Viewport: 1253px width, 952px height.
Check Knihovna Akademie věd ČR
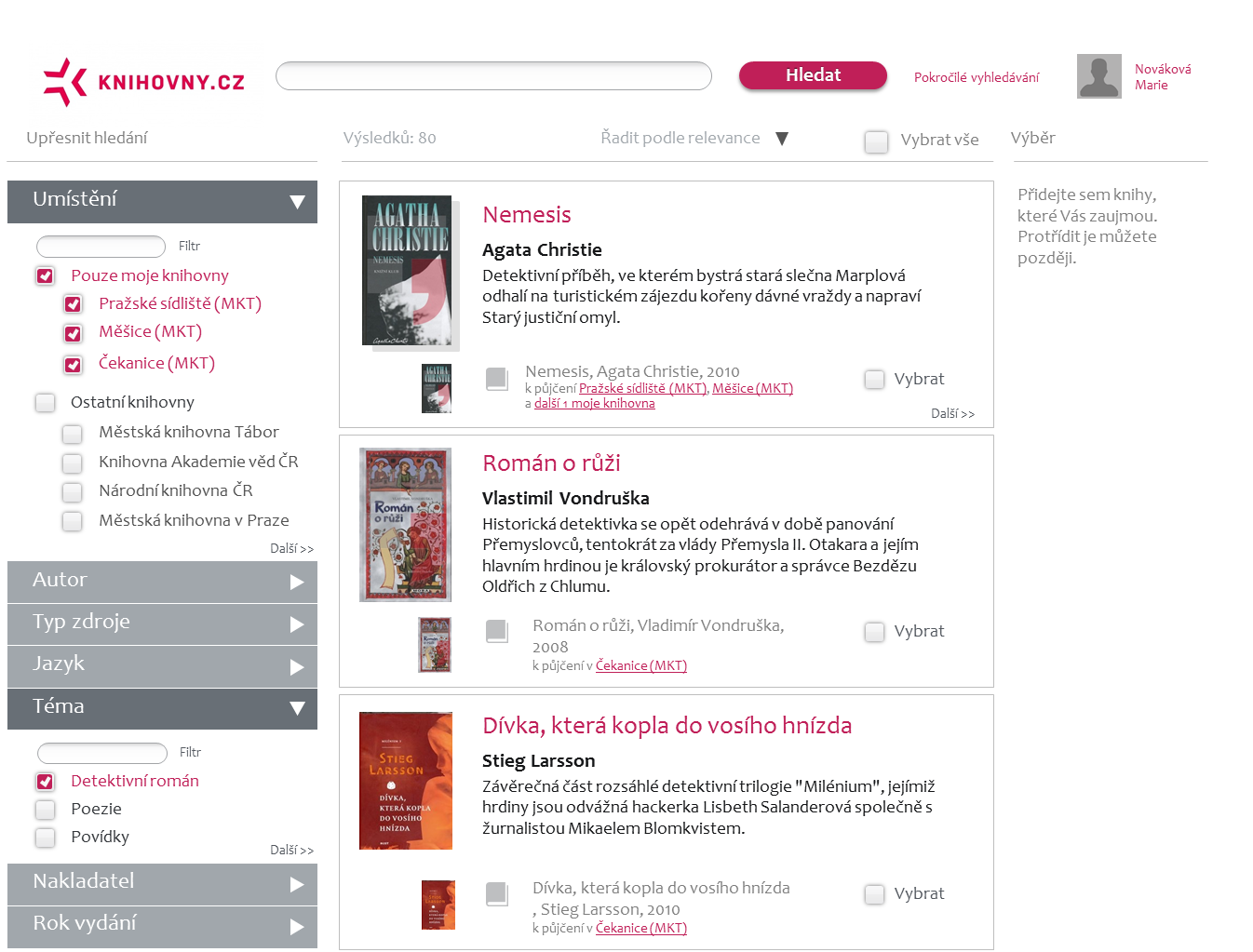[73, 463]
